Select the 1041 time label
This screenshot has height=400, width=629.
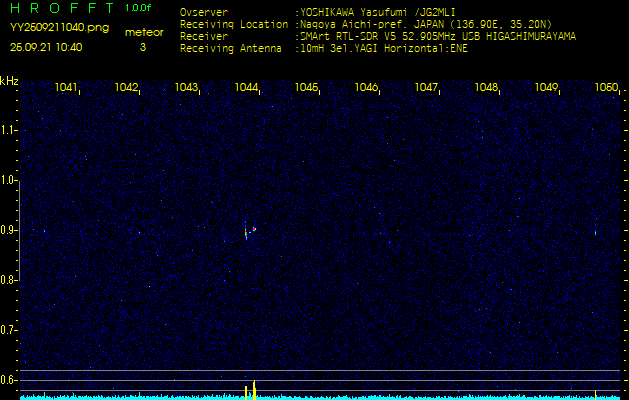67,88
